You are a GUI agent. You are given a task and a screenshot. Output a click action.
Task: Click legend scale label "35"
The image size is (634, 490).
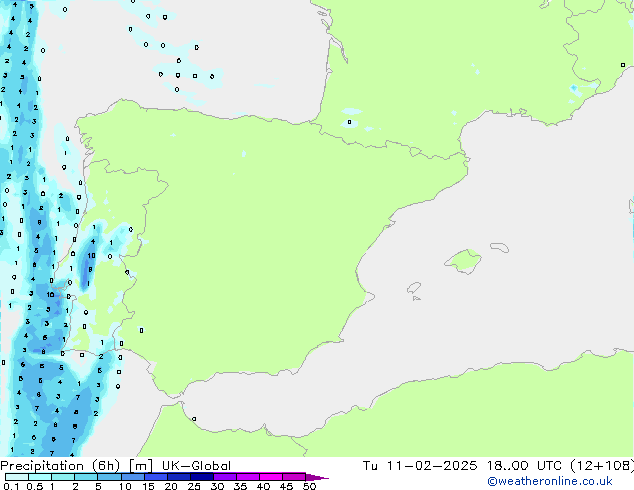pos(240,486)
